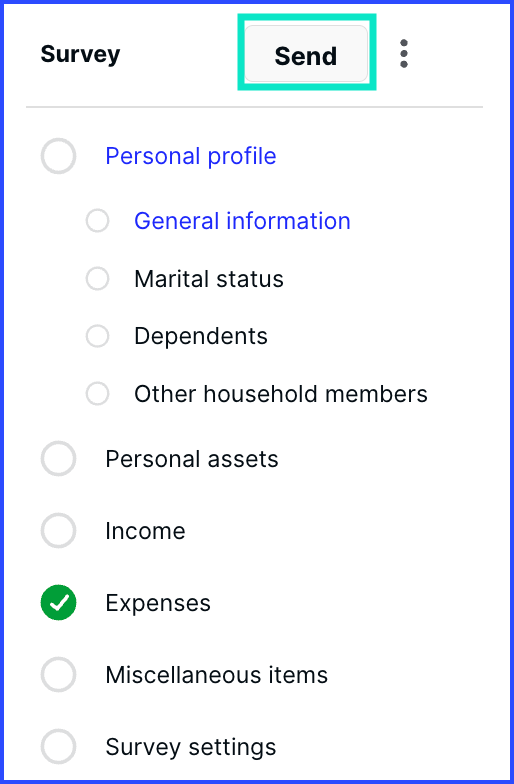This screenshot has width=514, height=784.
Task: Click the Income status circle
Action: [x=58, y=530]
